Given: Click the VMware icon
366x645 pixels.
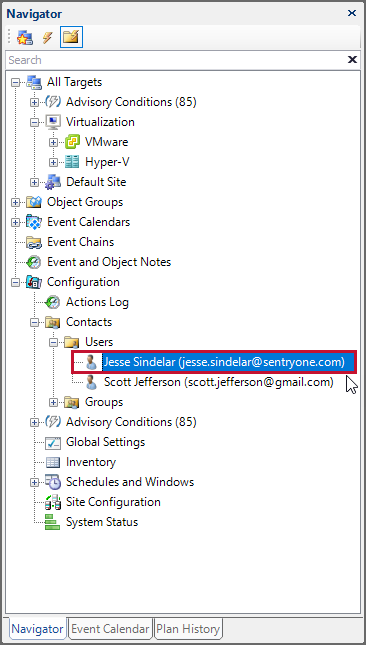Looking at the screenshot, I should click(x=72, y=142).
